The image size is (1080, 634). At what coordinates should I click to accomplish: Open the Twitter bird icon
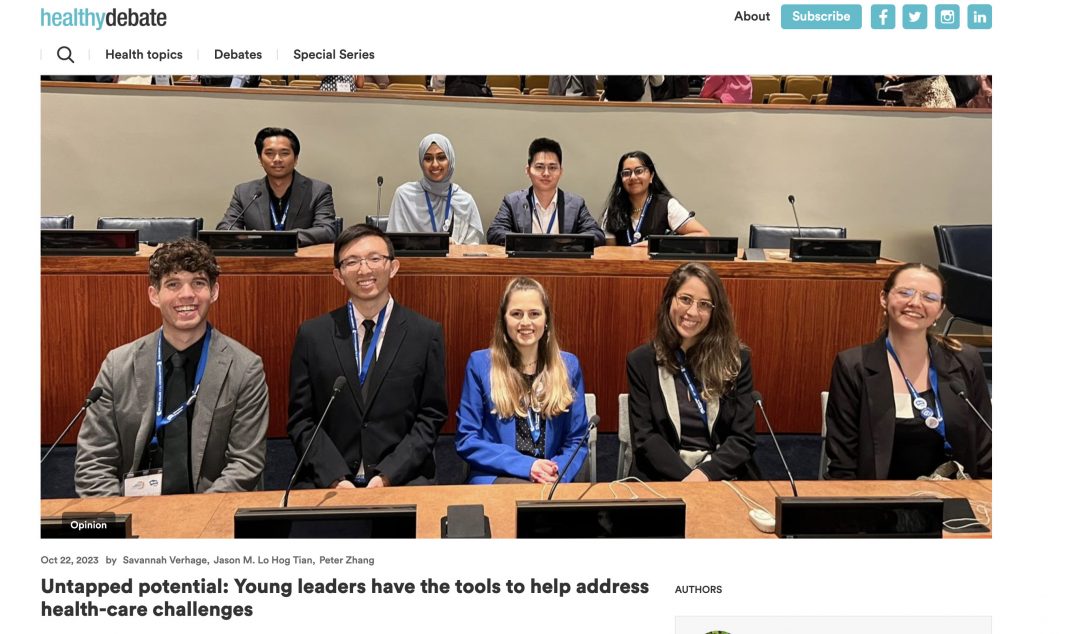click(x=915, y=17)
